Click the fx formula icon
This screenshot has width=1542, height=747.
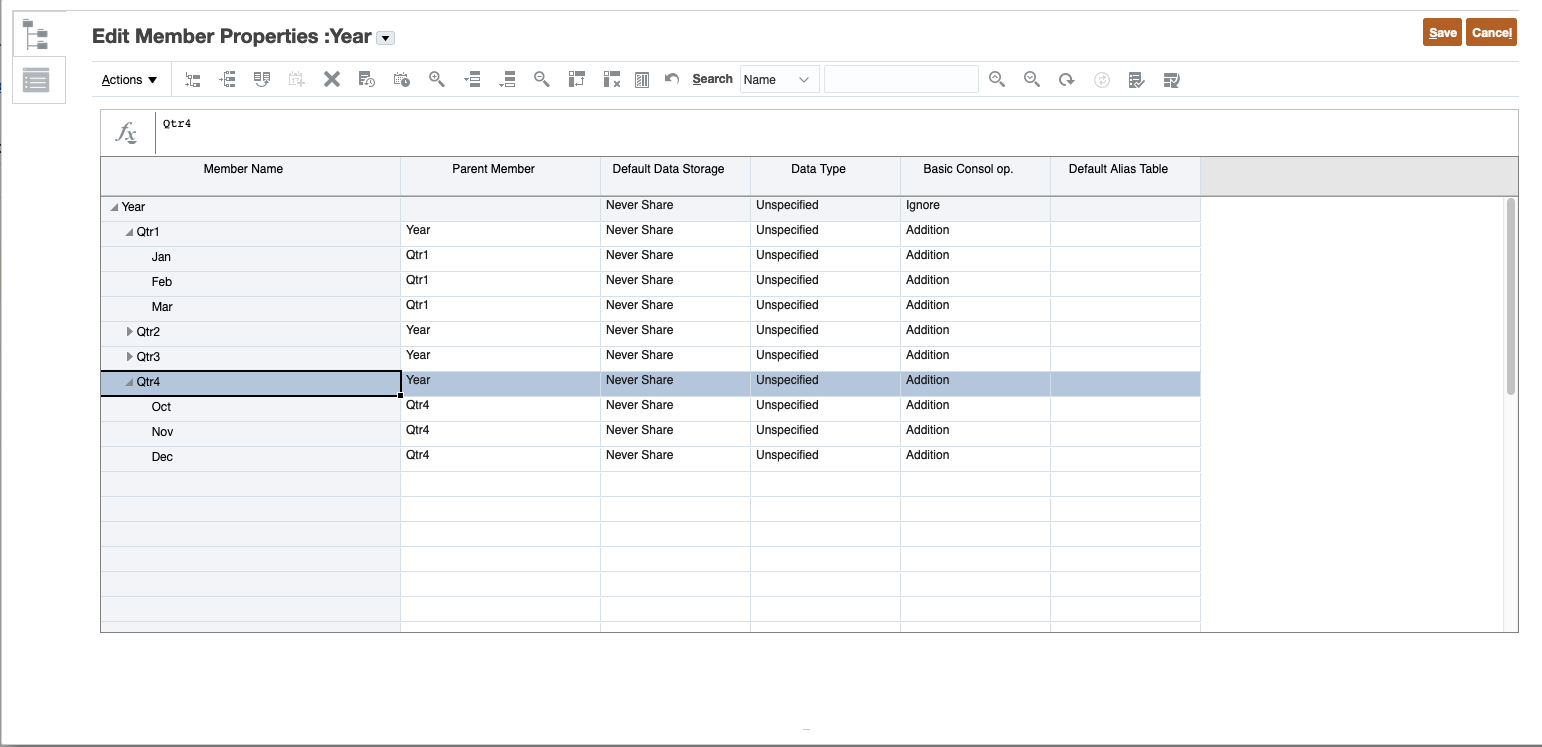point(127,132)
